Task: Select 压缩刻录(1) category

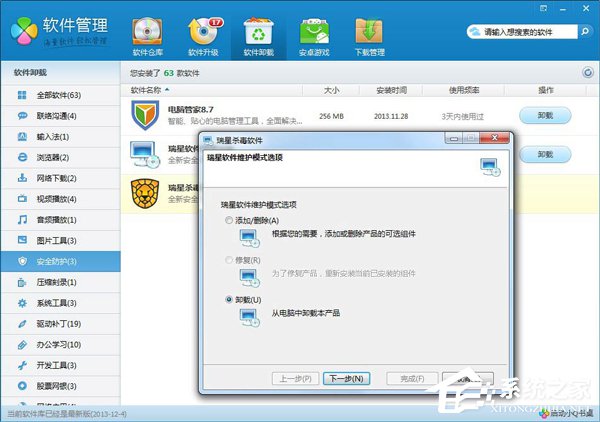Action: pos(60,282)
